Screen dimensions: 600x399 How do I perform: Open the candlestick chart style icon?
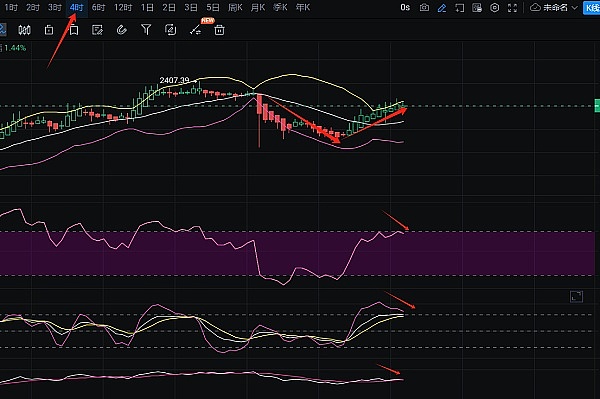24,30
